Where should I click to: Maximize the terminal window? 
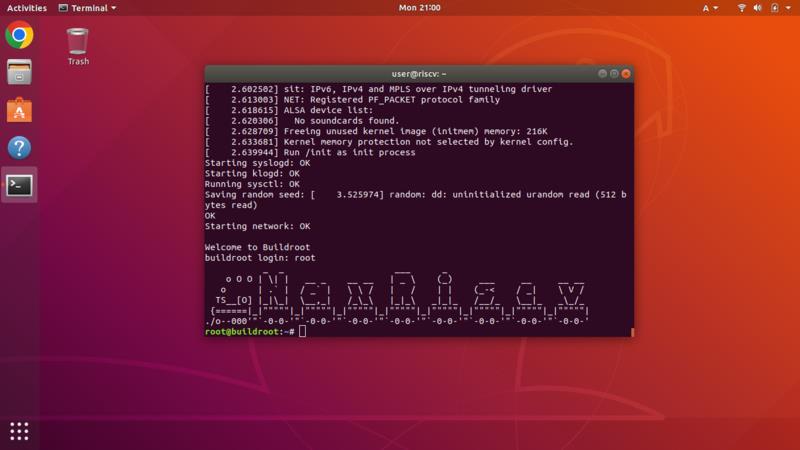coord(614,74)
